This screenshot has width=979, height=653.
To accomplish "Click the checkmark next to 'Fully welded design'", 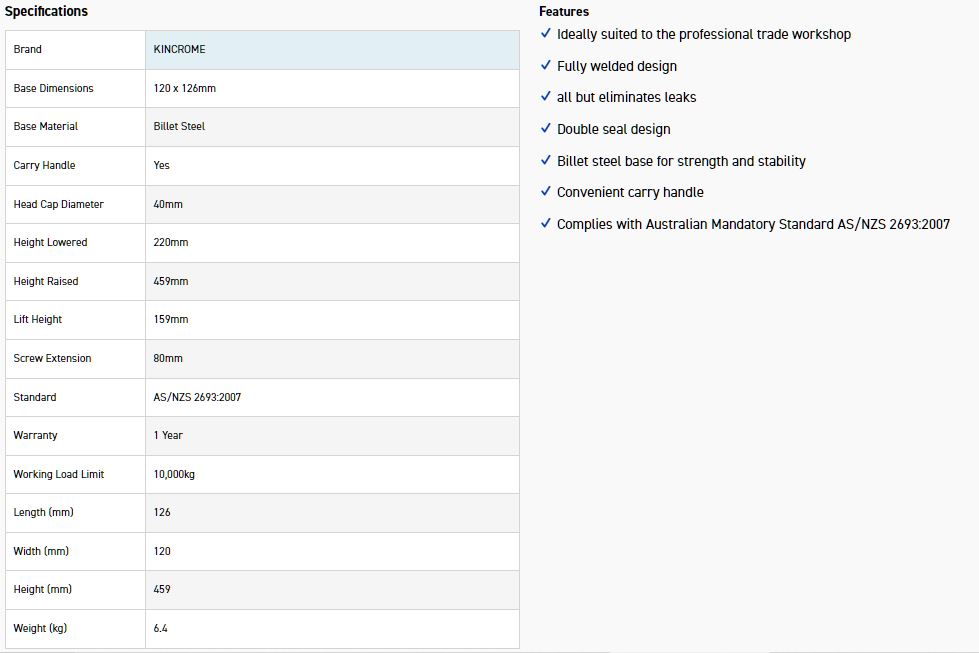I will click(545, 65).
